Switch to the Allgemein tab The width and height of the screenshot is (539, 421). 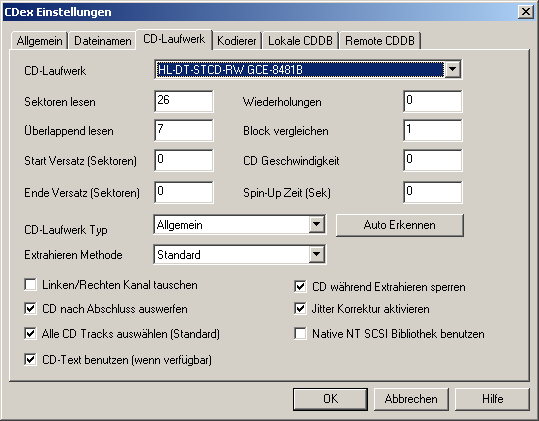coord(39,41)
